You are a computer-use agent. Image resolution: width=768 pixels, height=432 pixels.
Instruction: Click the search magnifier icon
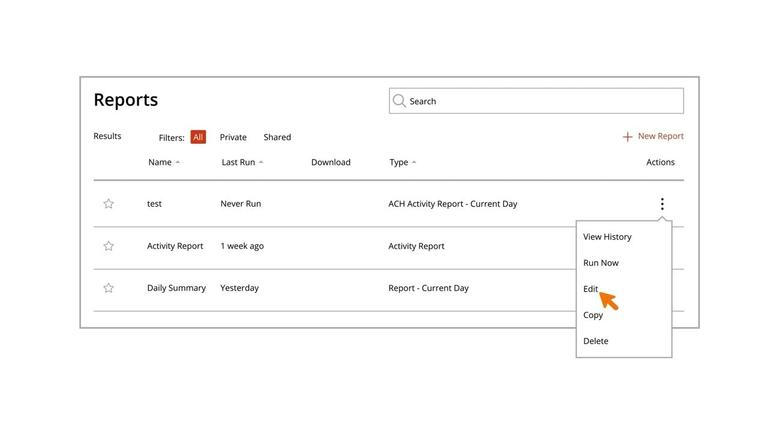click(399, 101)
